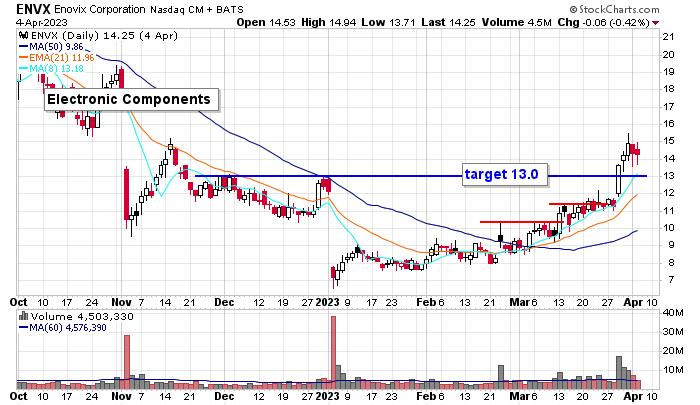700x405 pixels.
Task: Click the Dec label under the price chart
Action: (x=224, y=302)
